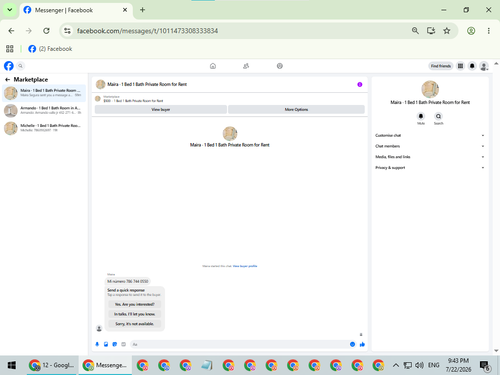500x375 pixels.
Task: Click the Chrome zoom magnifier icon
Action: 415,31
